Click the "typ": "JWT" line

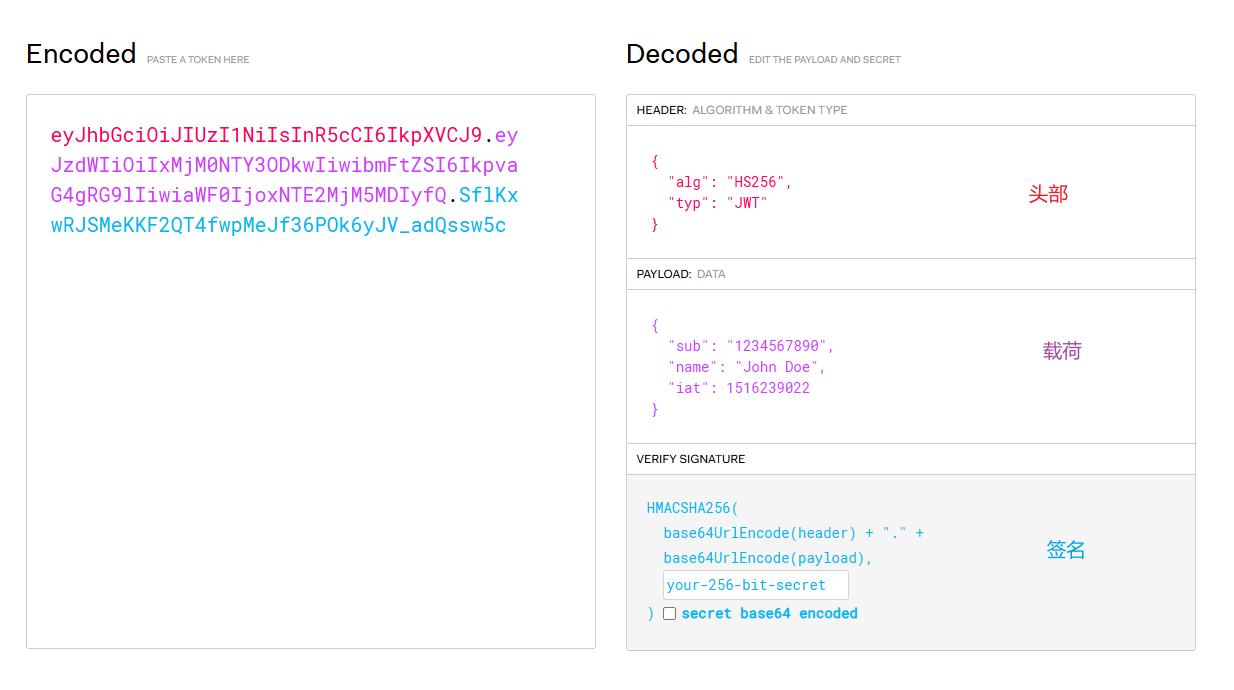tap(717, 203)
